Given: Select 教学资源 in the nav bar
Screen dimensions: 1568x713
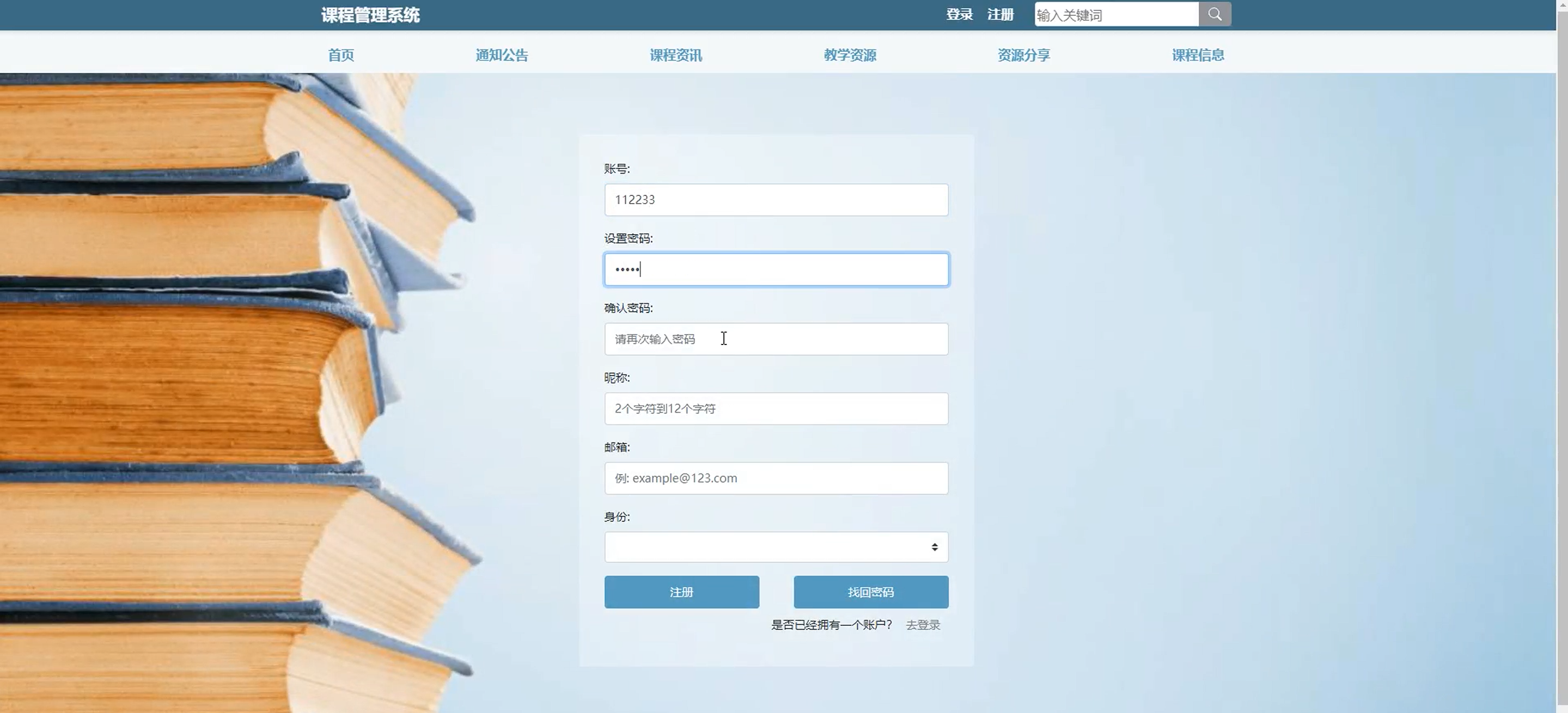Looking at the screenshot, I should click(x=850, y=55).
